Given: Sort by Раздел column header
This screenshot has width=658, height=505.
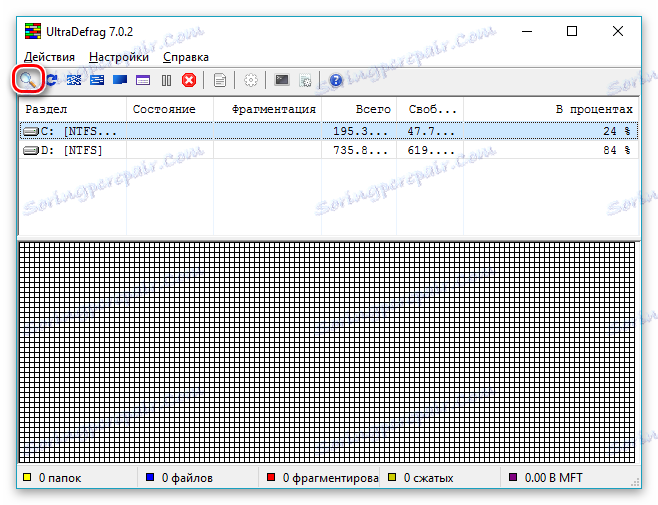Looking at the screenshot, I should 73,109.
